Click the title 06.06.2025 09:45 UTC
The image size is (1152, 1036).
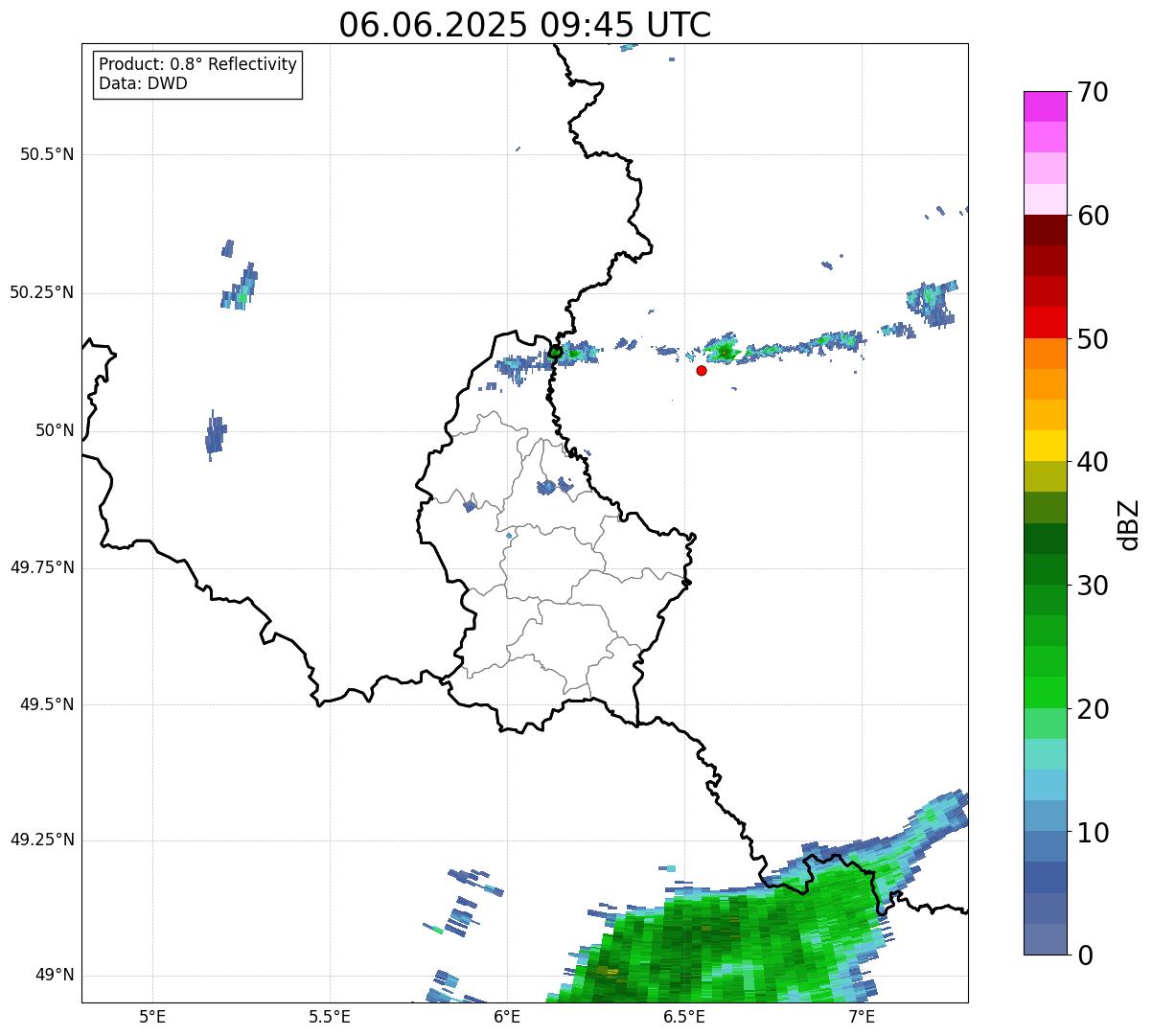coord(525,25)
